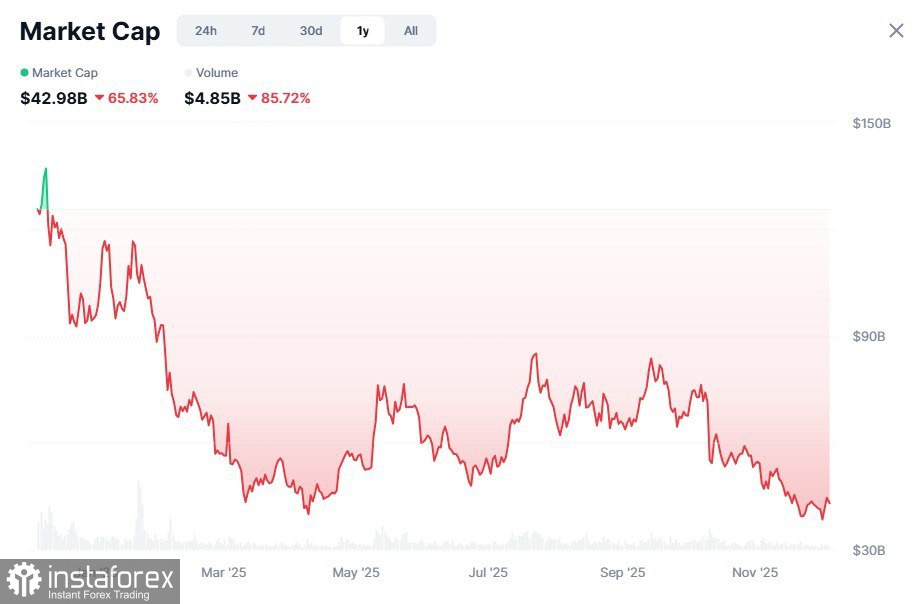Show the All time range
Viewport: 923px width, 604px height.
[x=411, y=31]
